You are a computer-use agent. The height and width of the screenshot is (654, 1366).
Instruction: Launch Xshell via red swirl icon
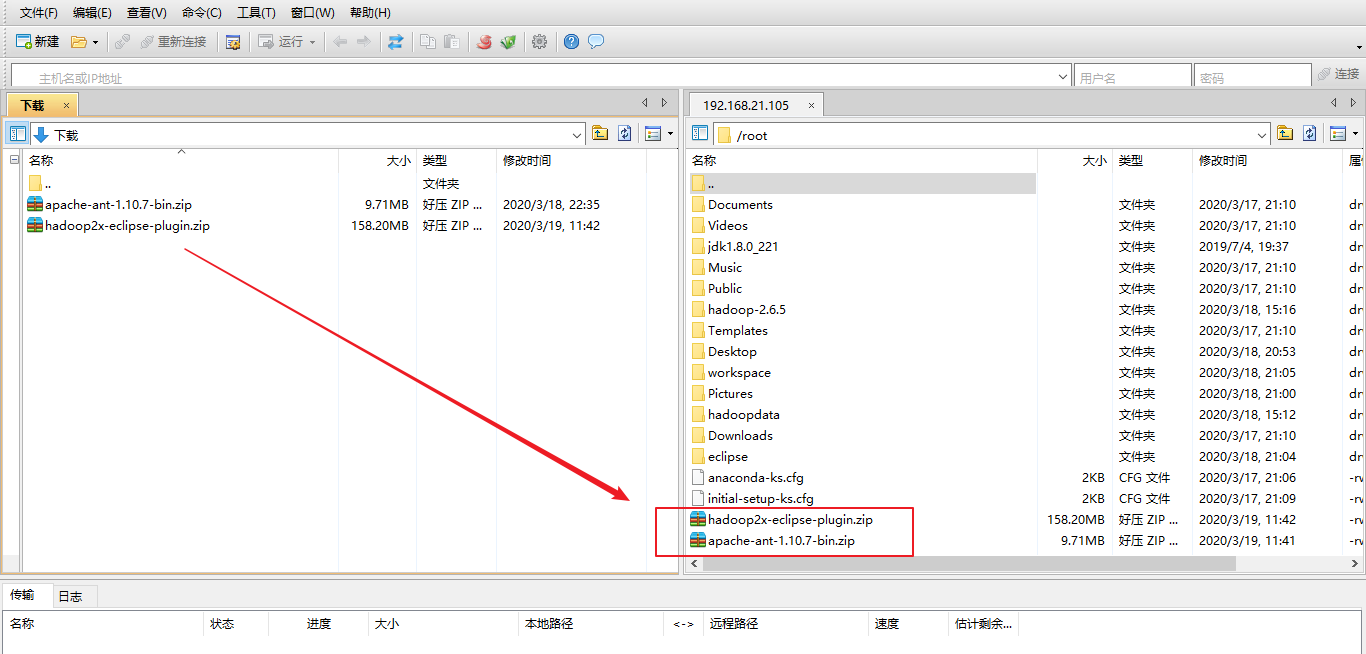click(484, 42)
